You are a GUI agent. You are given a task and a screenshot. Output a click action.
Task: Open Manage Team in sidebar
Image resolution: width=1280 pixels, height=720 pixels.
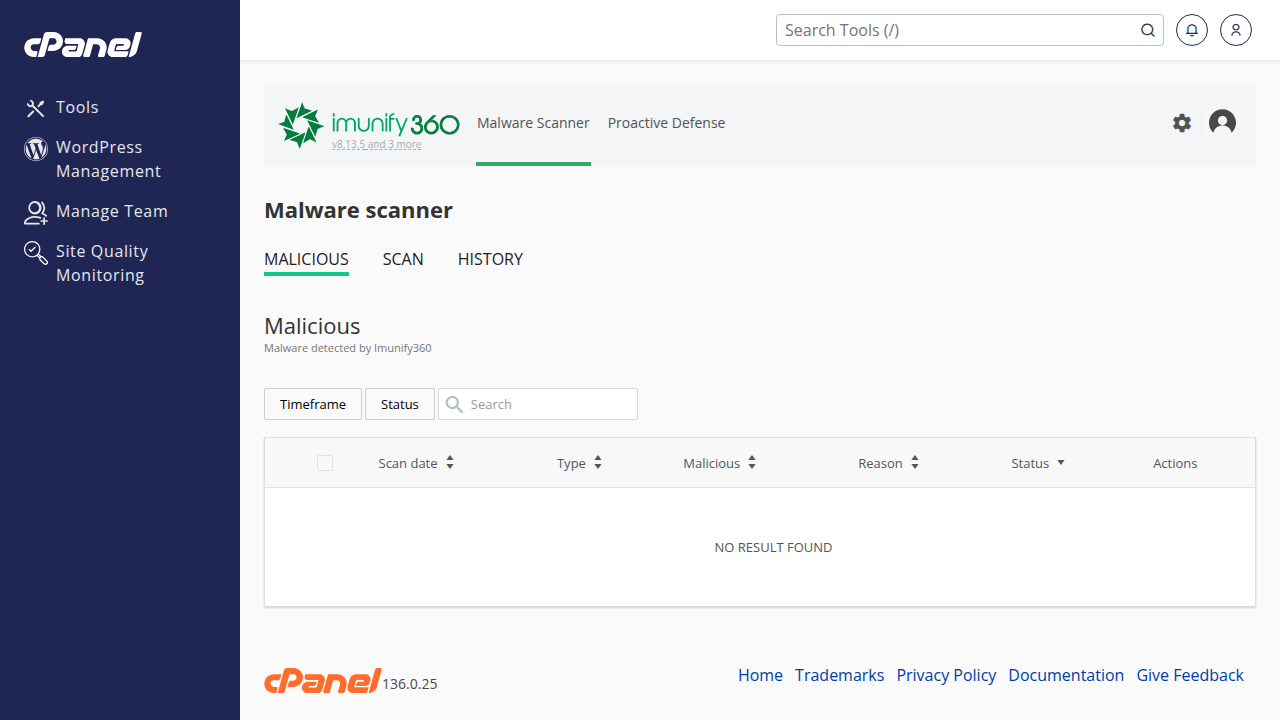(96, 211)
